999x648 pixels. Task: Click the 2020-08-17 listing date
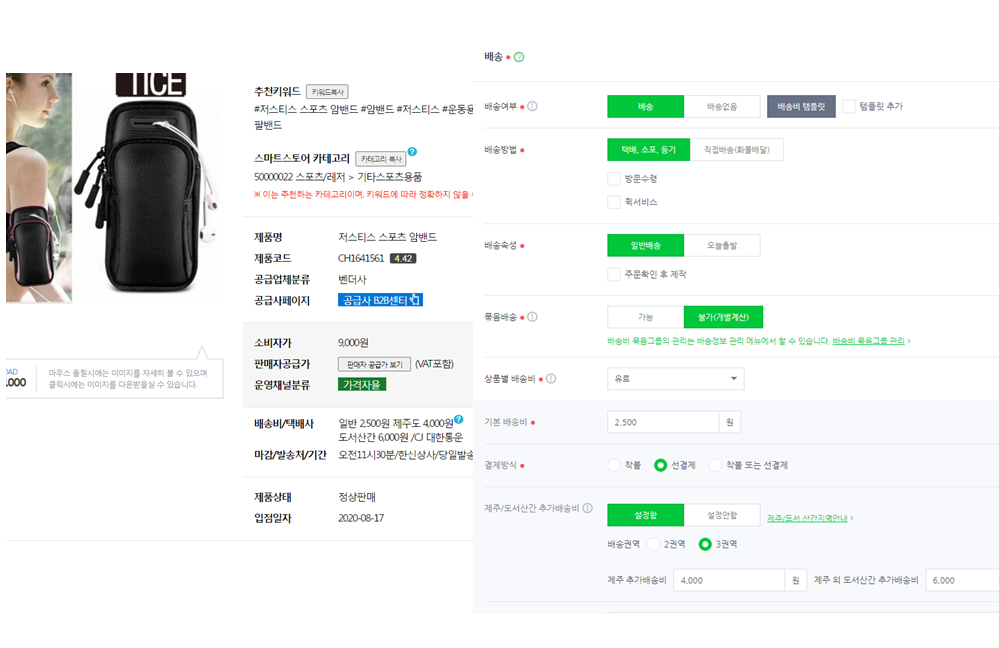[x=361, y=518]
